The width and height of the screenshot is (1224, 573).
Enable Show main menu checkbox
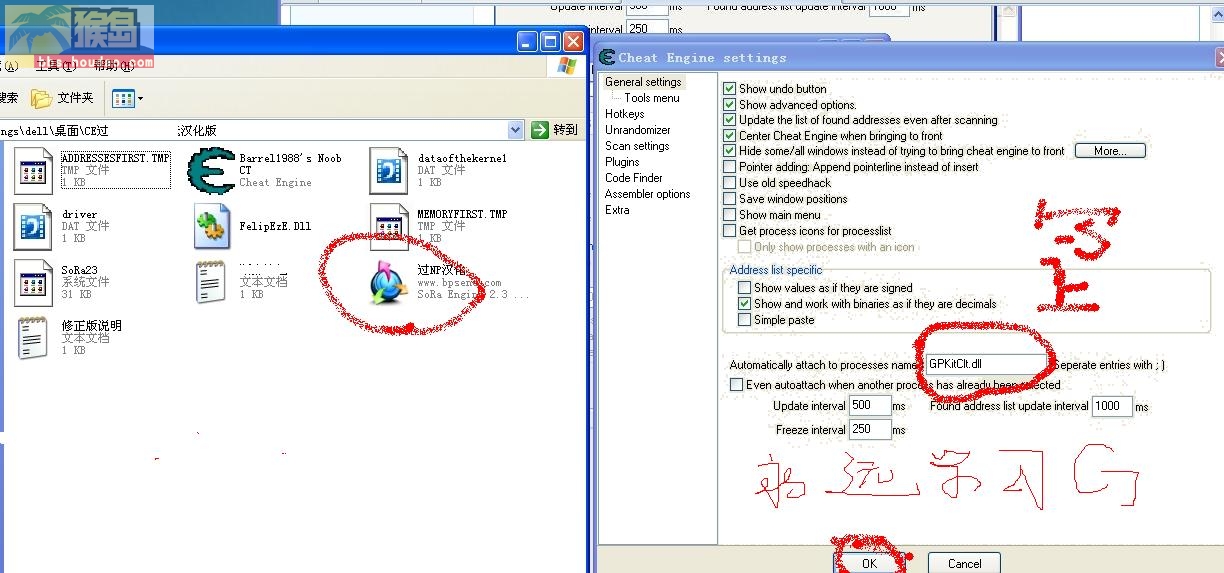[730, 215]
